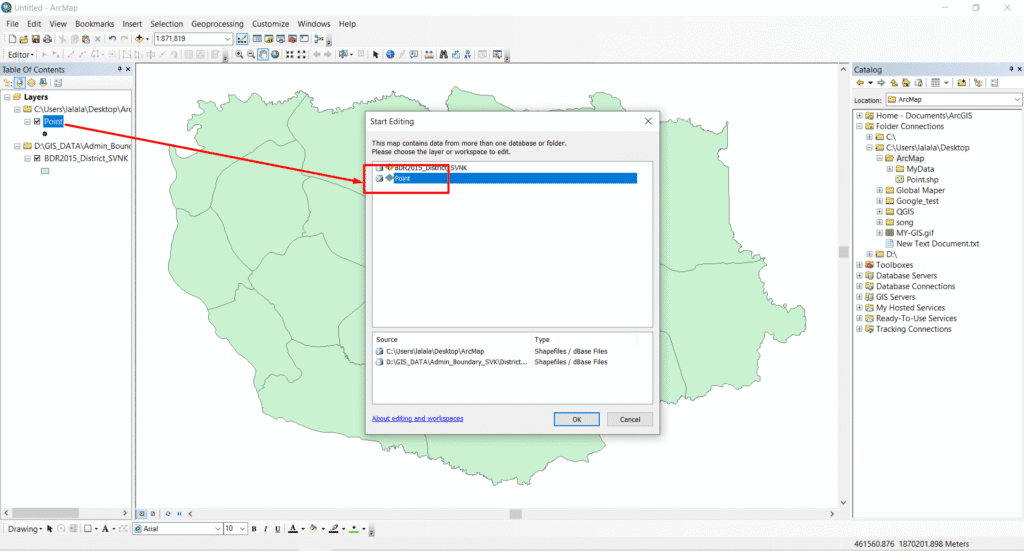Print the map using printer icon
This screenshot has width=1024, height=551.
47,39
